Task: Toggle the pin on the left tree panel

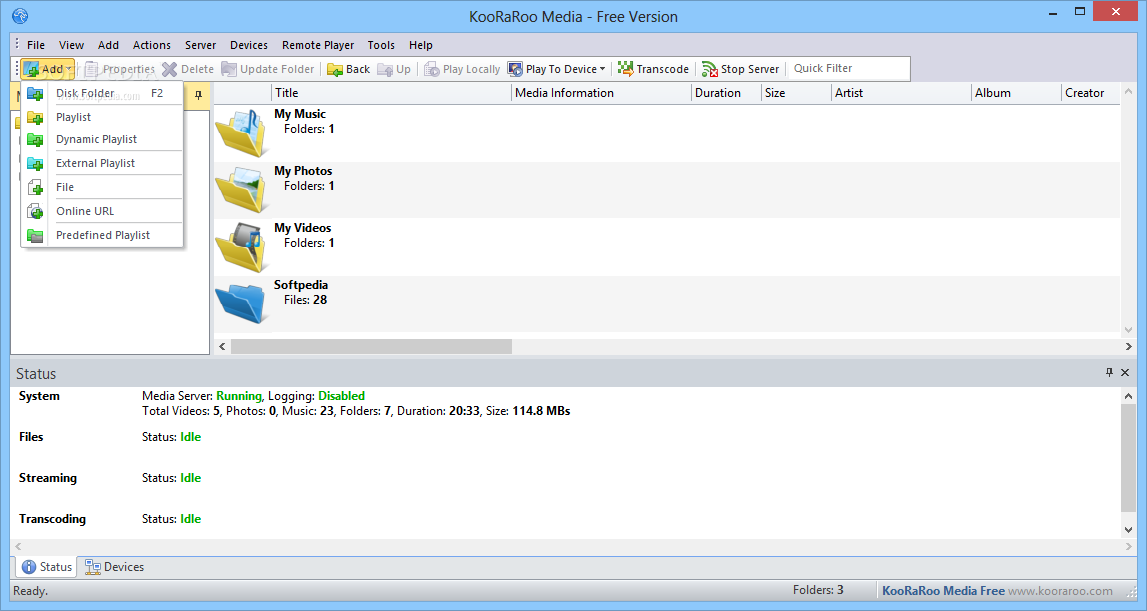Action: (198, 95)
